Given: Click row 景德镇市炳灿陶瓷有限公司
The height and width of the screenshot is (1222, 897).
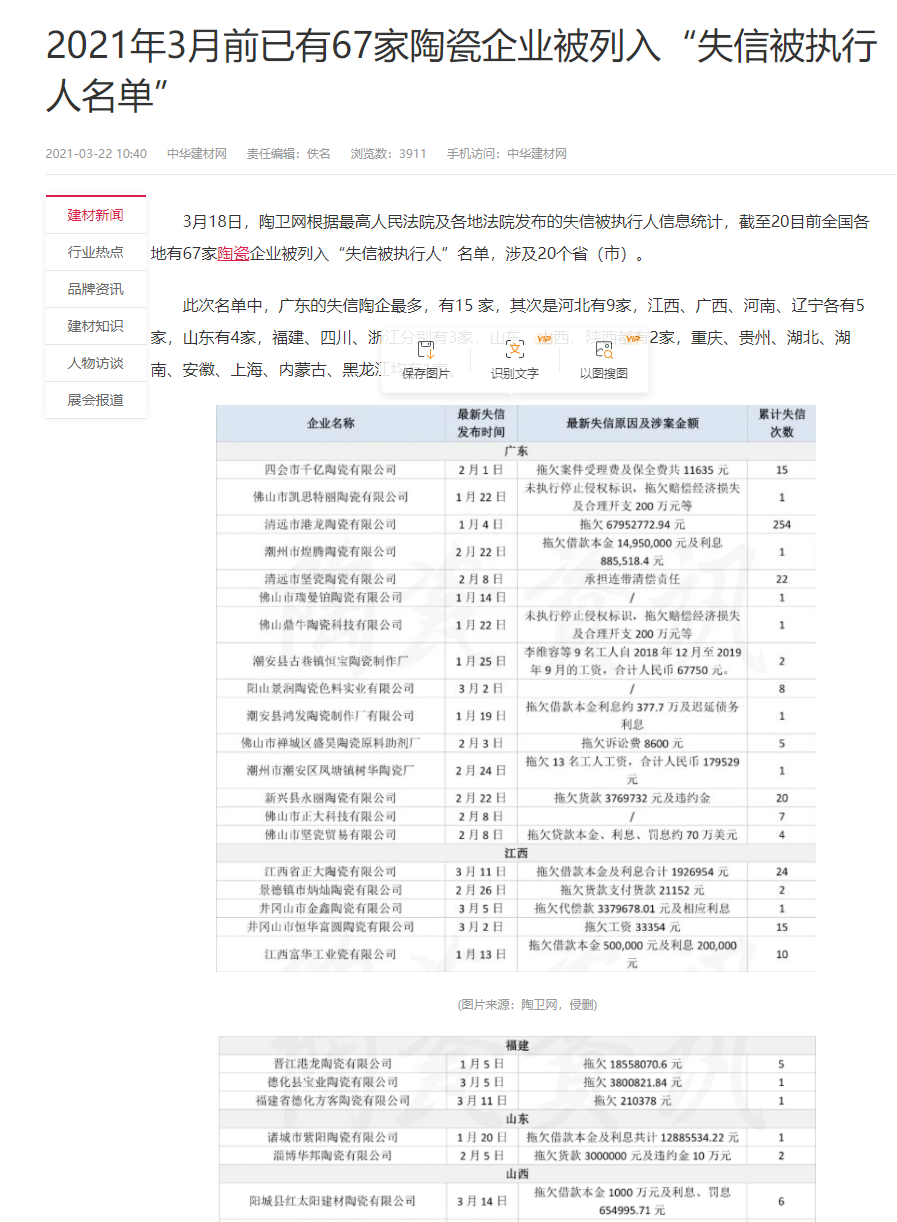Looking at the screenshot, I should pyautogui.click(x=516, y=890).
